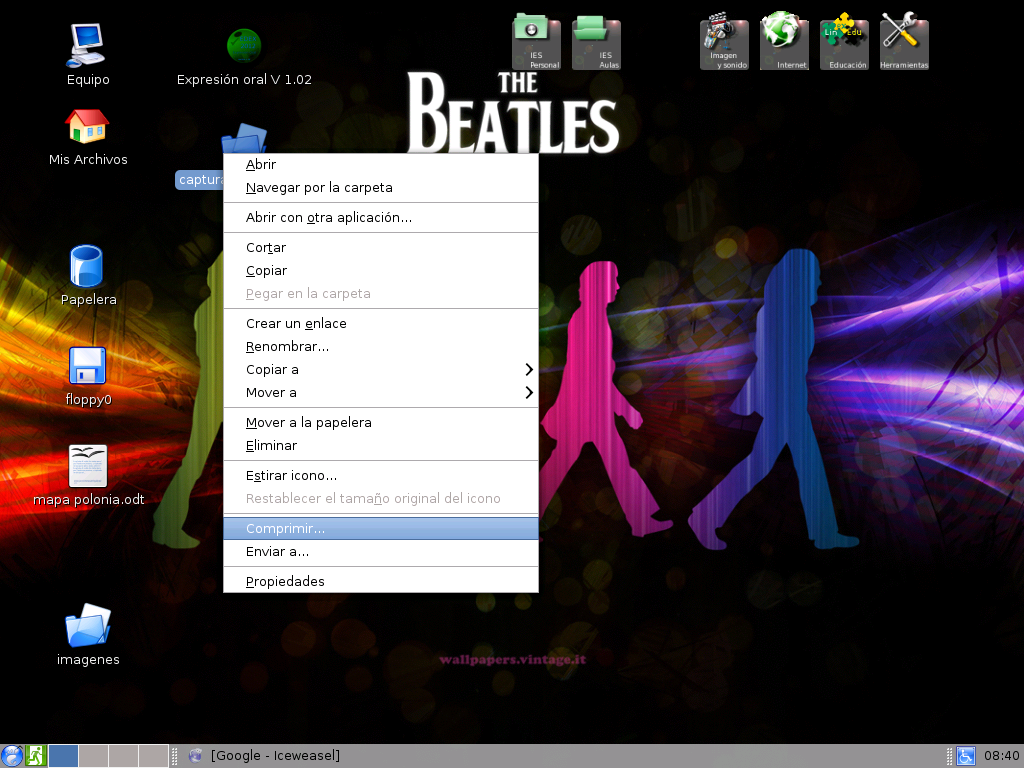Select the captura folder icon behind menu
Screen dimensions: 1024x768
point(244,139)
